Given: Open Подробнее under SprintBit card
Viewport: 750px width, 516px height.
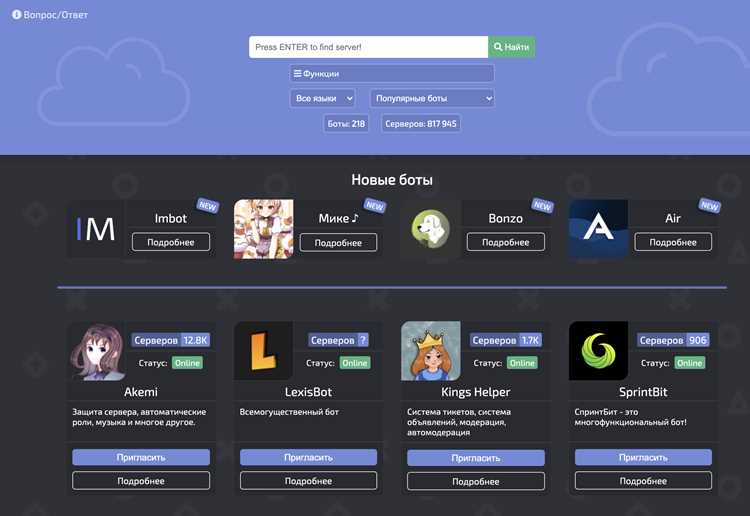Looking at the screenshot, I should (x=643, y=481).
